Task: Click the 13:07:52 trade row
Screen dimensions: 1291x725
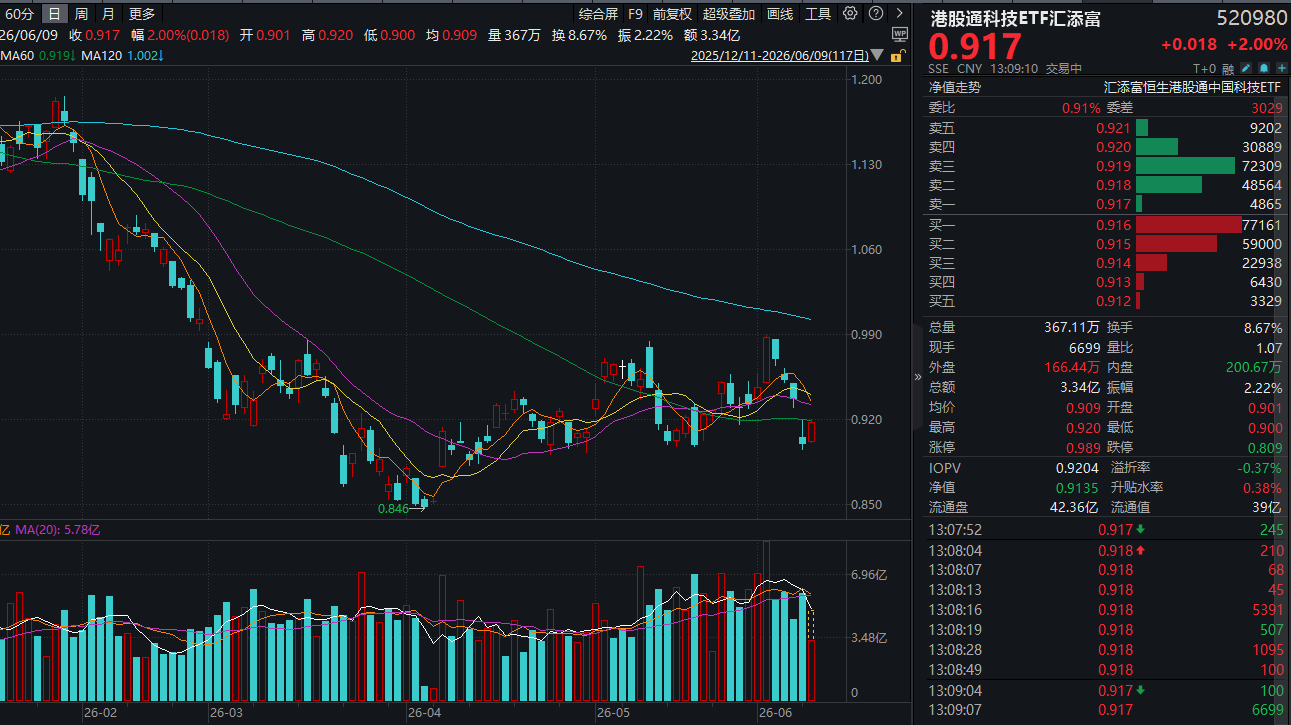Action: pyautogui.click(x=1106, y=530)
